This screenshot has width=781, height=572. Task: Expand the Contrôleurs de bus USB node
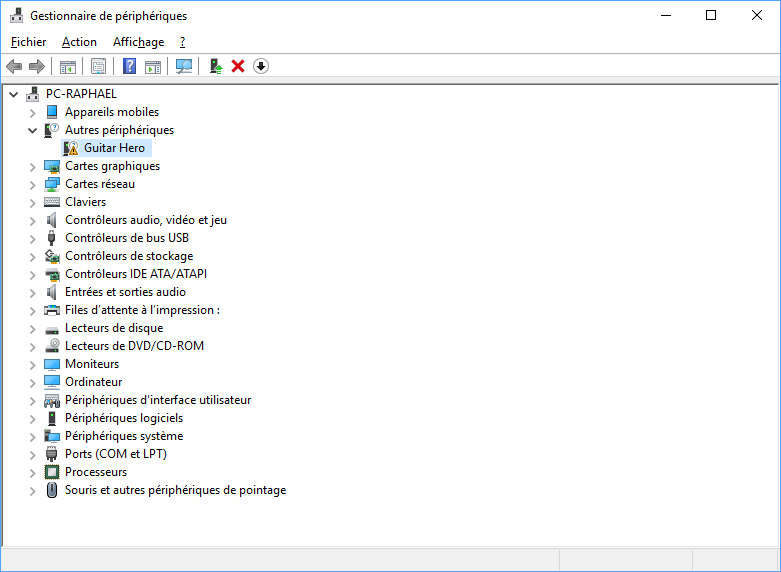coord(33,238)
